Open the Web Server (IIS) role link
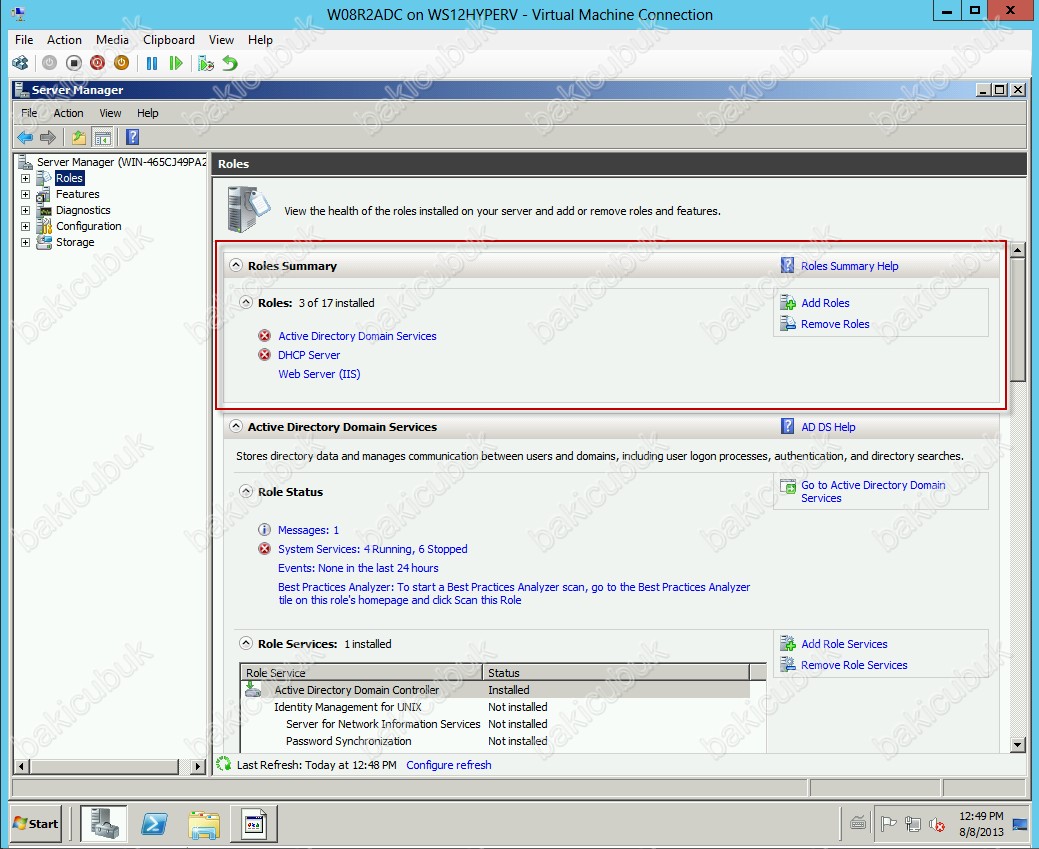This screenshot has width=1039, height=849. [x=319, y=374]
